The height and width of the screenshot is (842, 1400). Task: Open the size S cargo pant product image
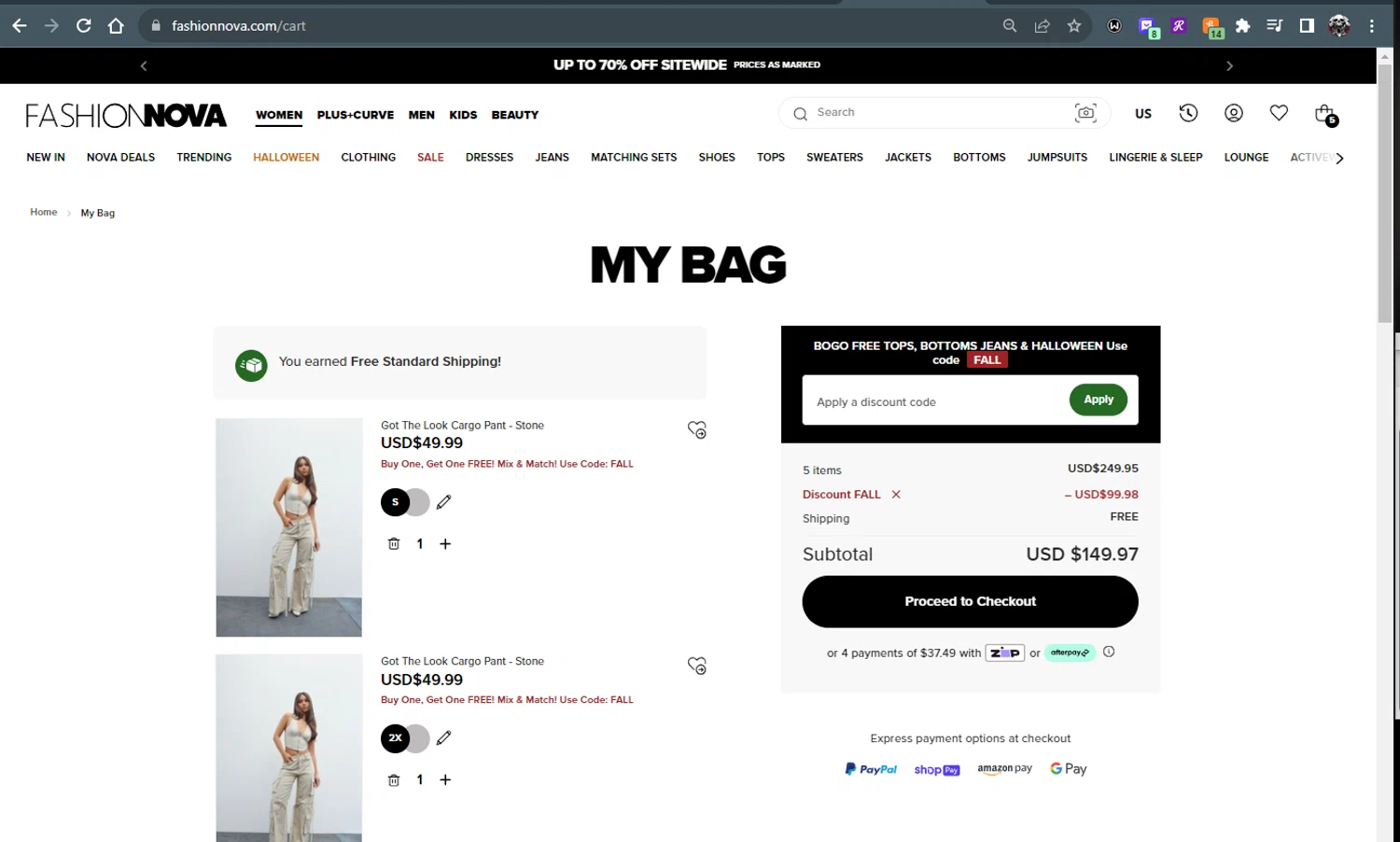click(x=289, y=527)
